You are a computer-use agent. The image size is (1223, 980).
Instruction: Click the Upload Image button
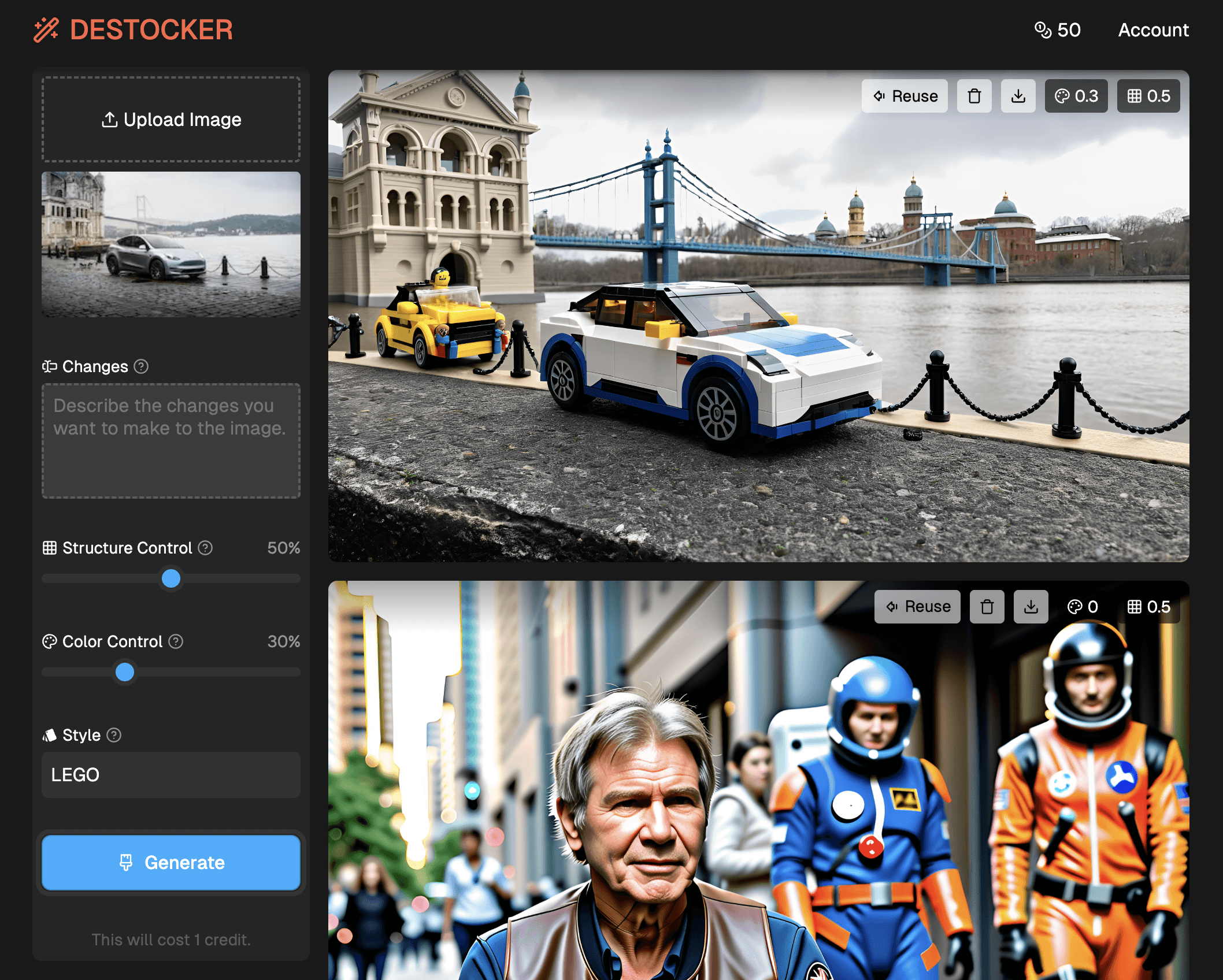(x=171, y=119)
